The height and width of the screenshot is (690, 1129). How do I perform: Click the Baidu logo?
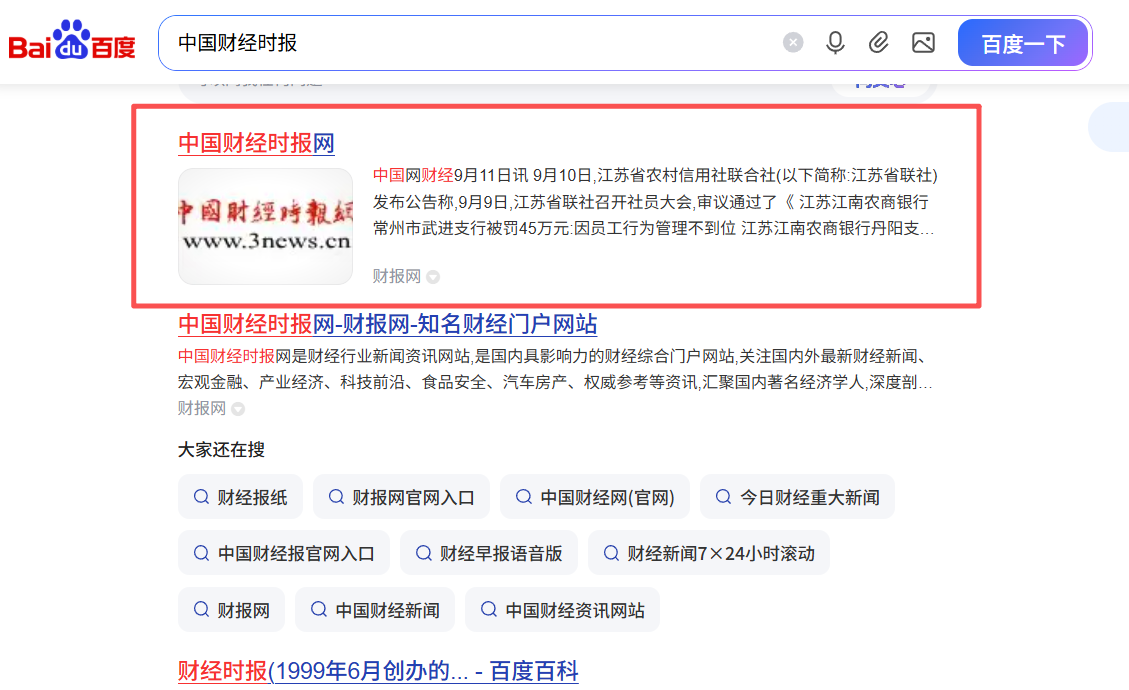tap(72, 42)
